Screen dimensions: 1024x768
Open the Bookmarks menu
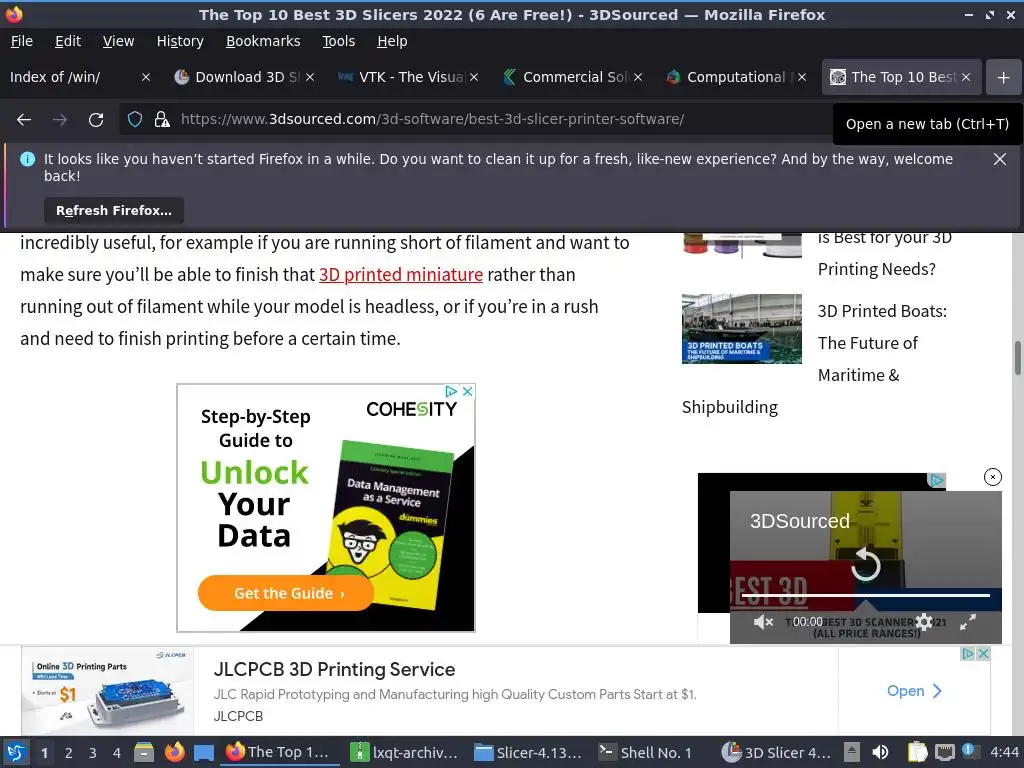pos(263,41)
